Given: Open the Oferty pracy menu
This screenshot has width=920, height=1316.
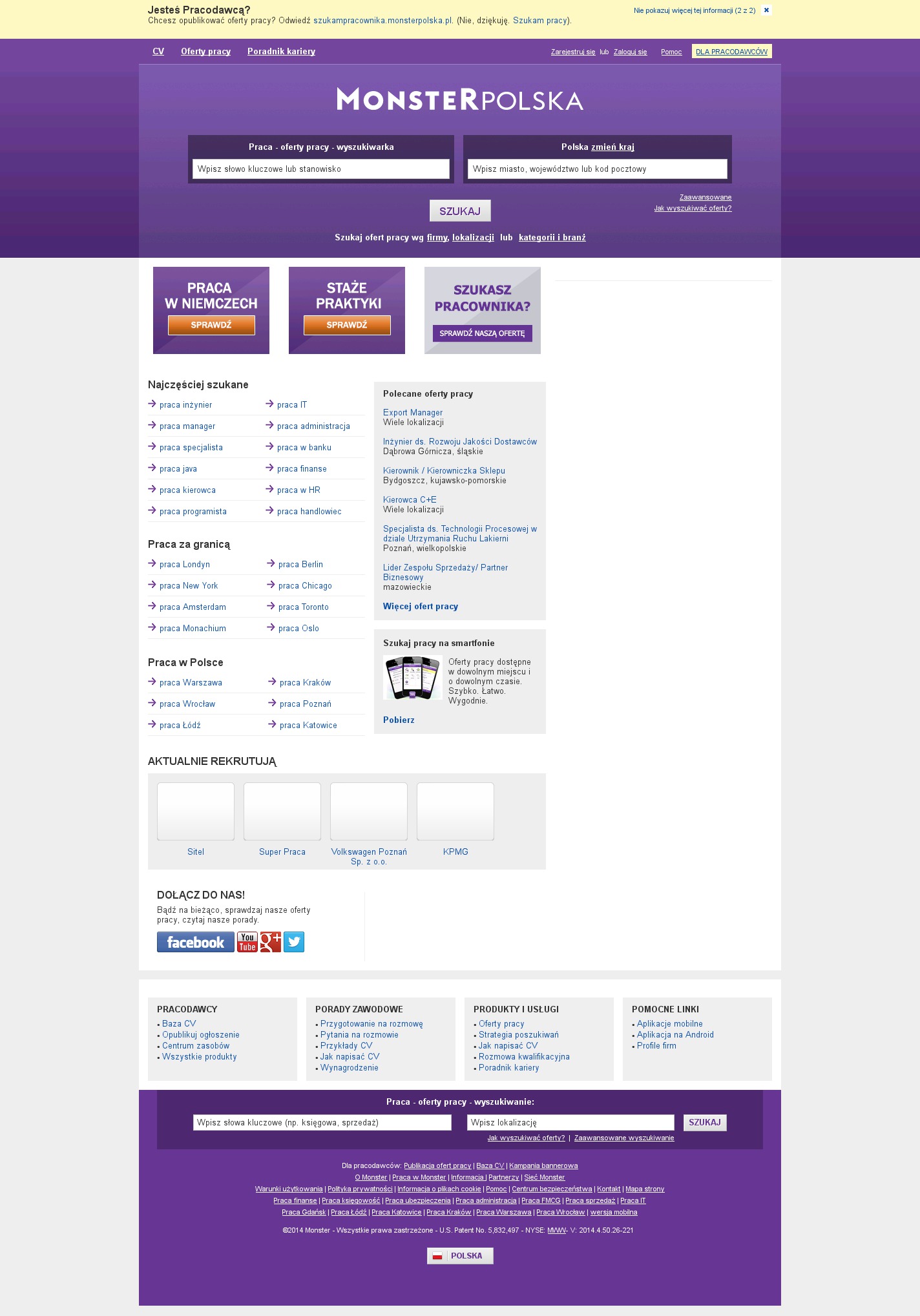Looking at the screenshot, I should coord(205,52).
